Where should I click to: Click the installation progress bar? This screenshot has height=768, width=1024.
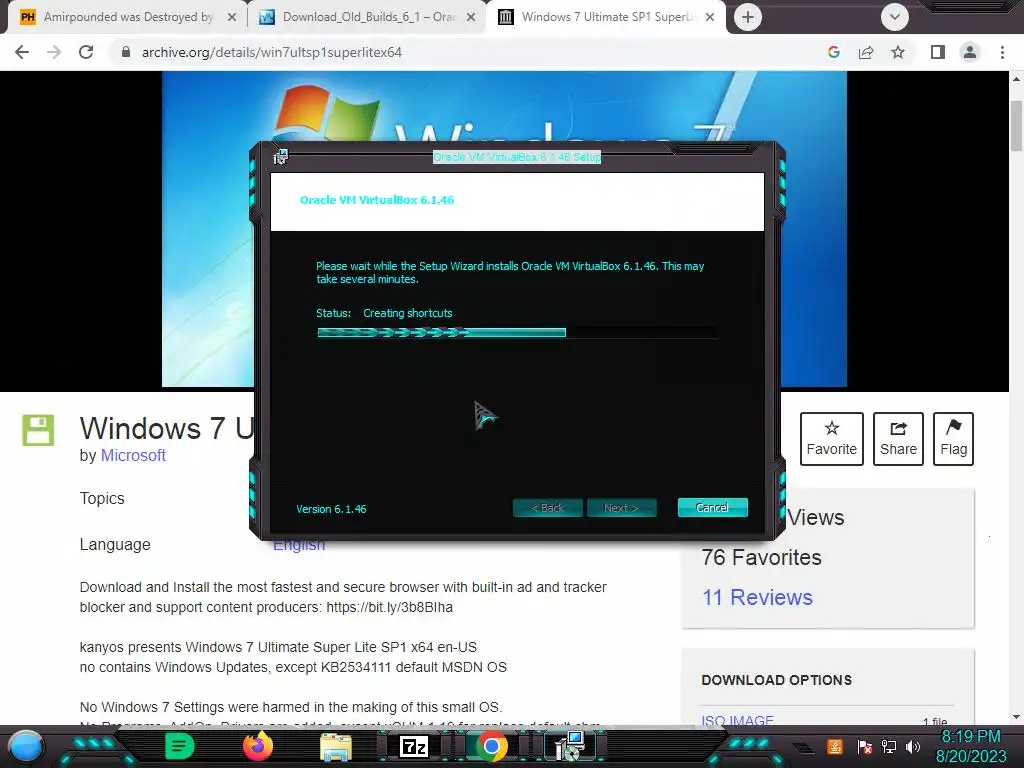click(517, 332)
